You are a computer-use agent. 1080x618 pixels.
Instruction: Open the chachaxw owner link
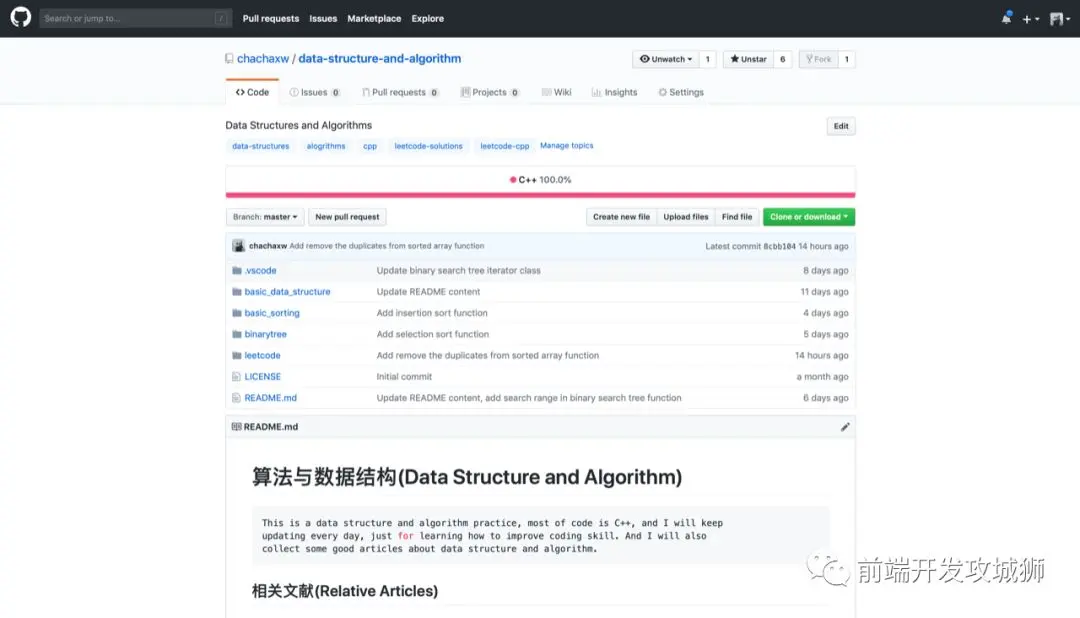point(263,59)
